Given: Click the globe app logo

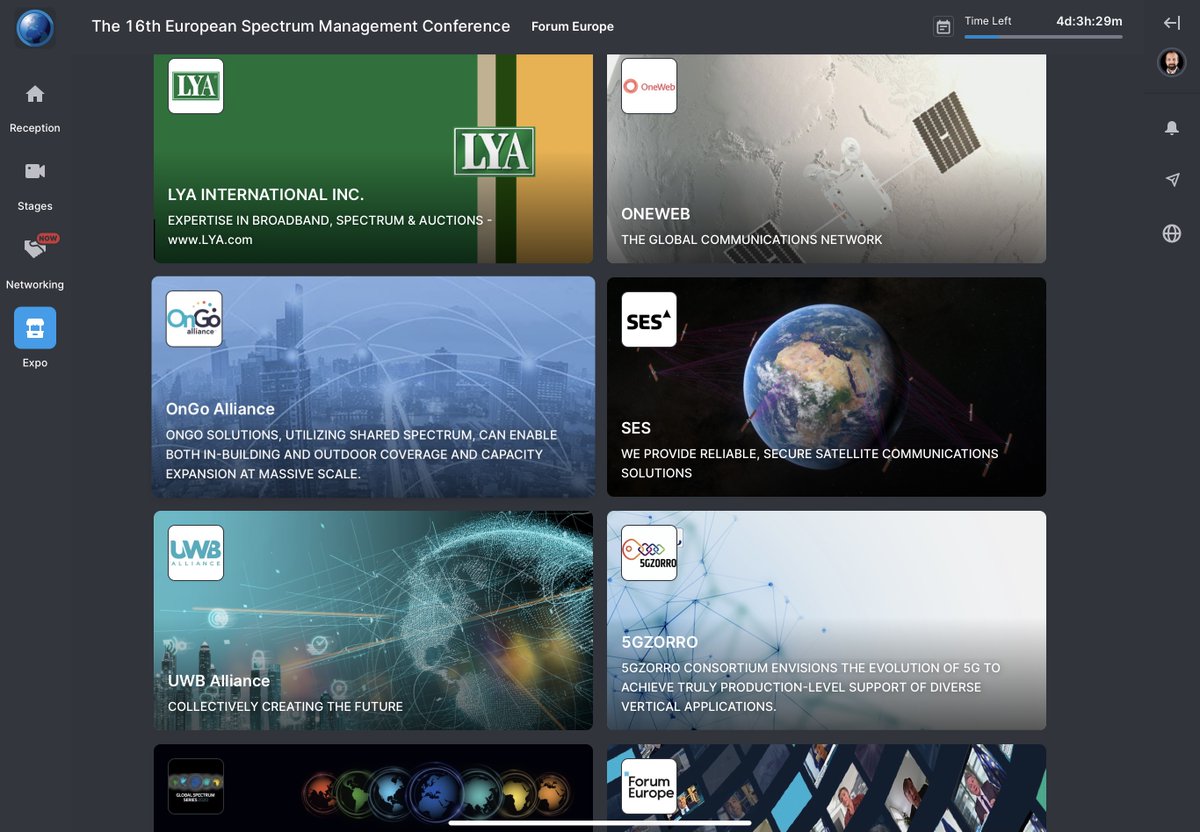Looking at the screenshot, I should 34,27.
